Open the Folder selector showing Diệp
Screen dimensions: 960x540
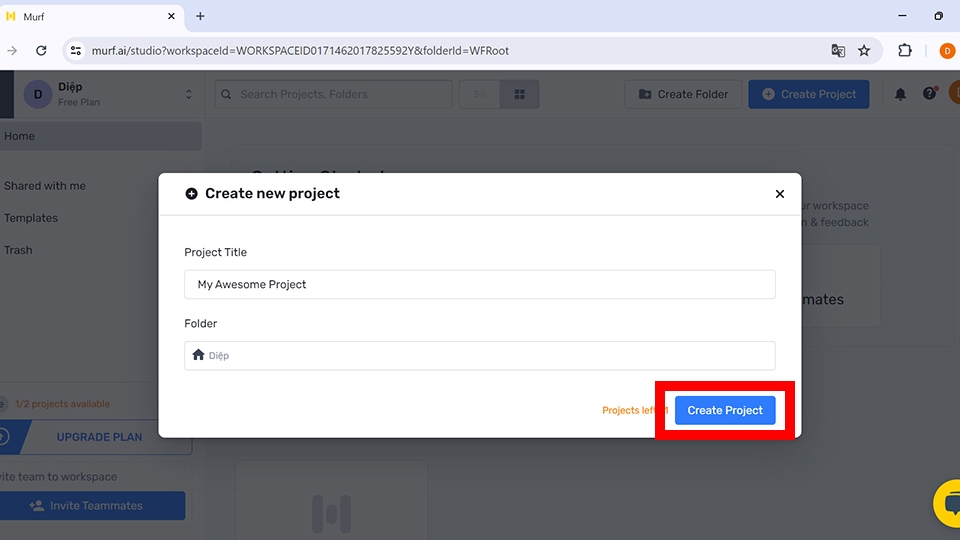pyautogui.click(x=479, y=356)
